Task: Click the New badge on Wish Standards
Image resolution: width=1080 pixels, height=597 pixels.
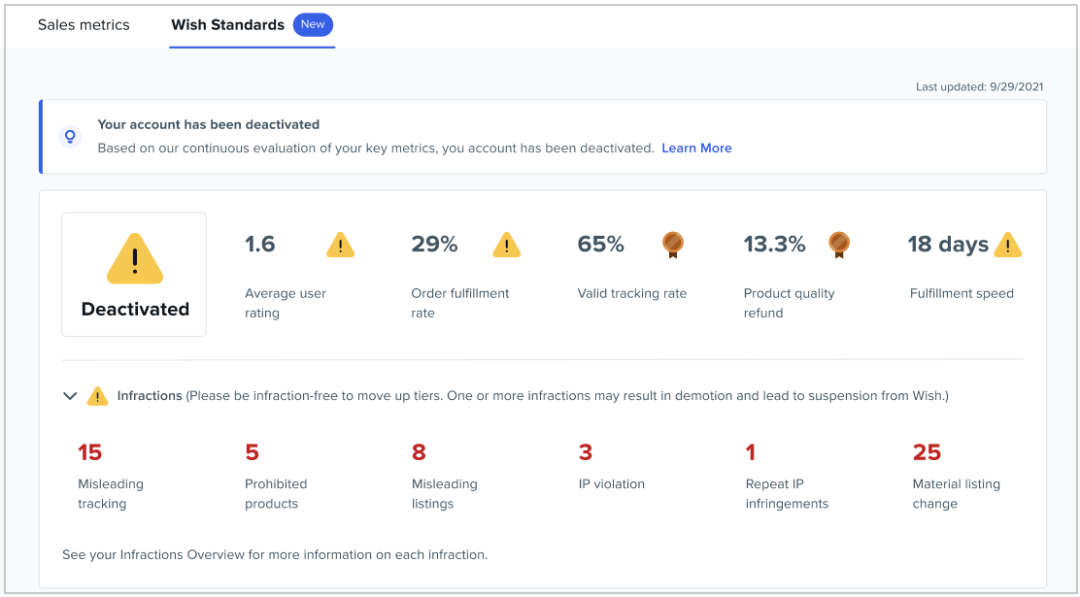Action: coord(313,25)
